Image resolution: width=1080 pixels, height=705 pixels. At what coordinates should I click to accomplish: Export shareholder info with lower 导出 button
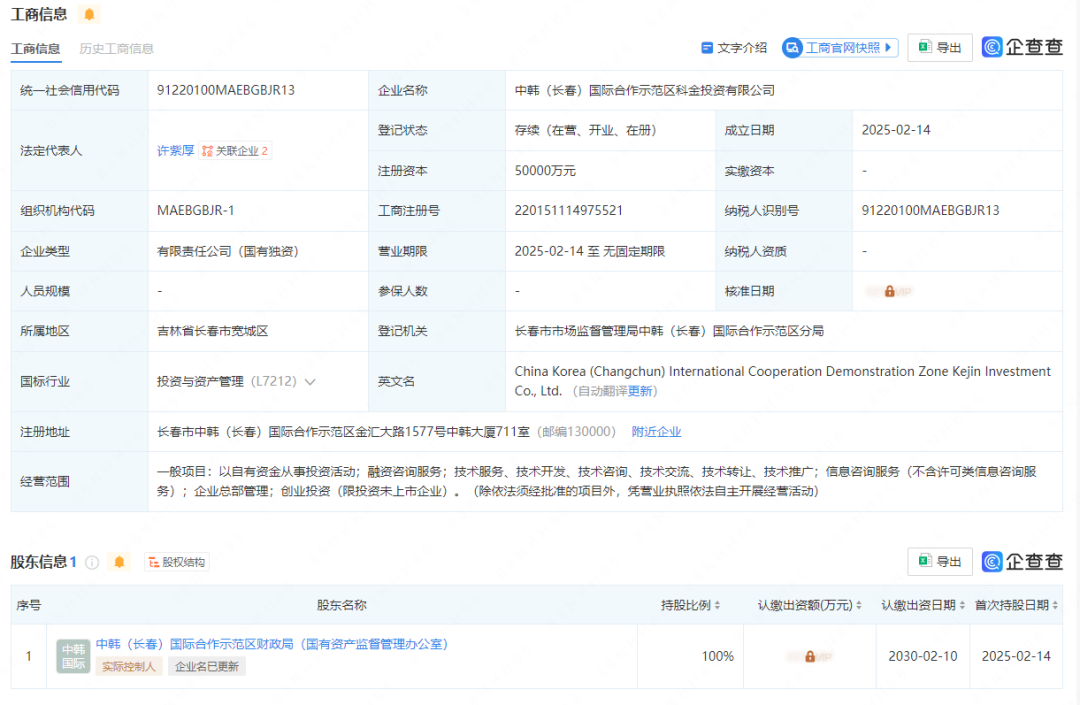940,562
